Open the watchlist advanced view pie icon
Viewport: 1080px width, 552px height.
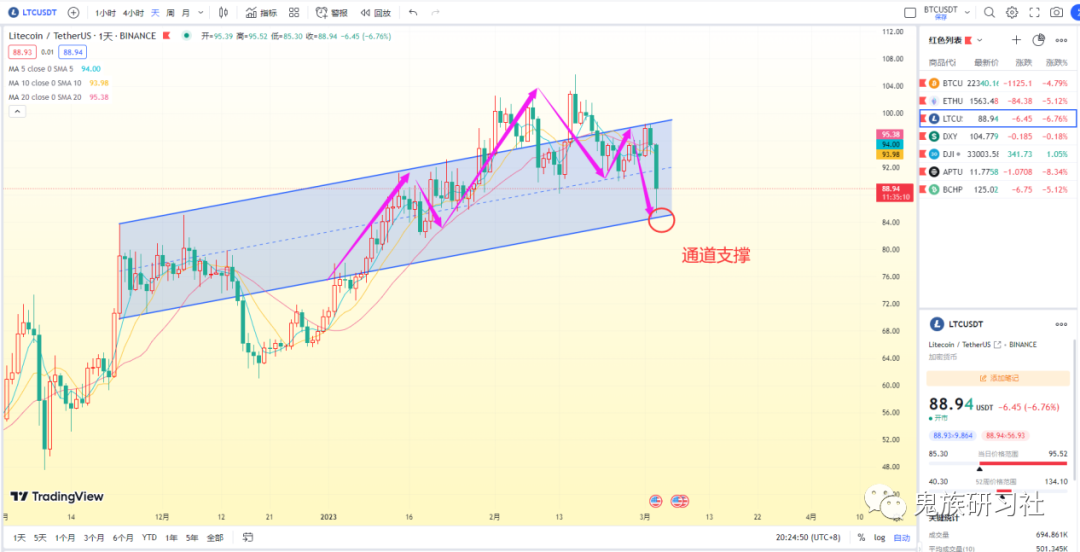click(1039, 40)
